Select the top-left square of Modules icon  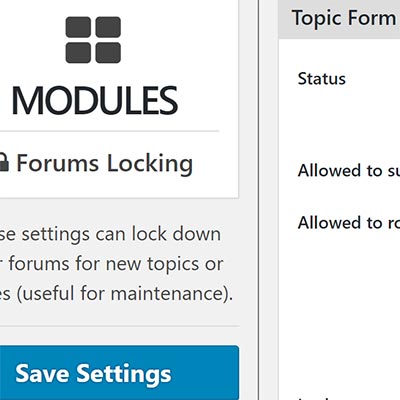(78, 27)
